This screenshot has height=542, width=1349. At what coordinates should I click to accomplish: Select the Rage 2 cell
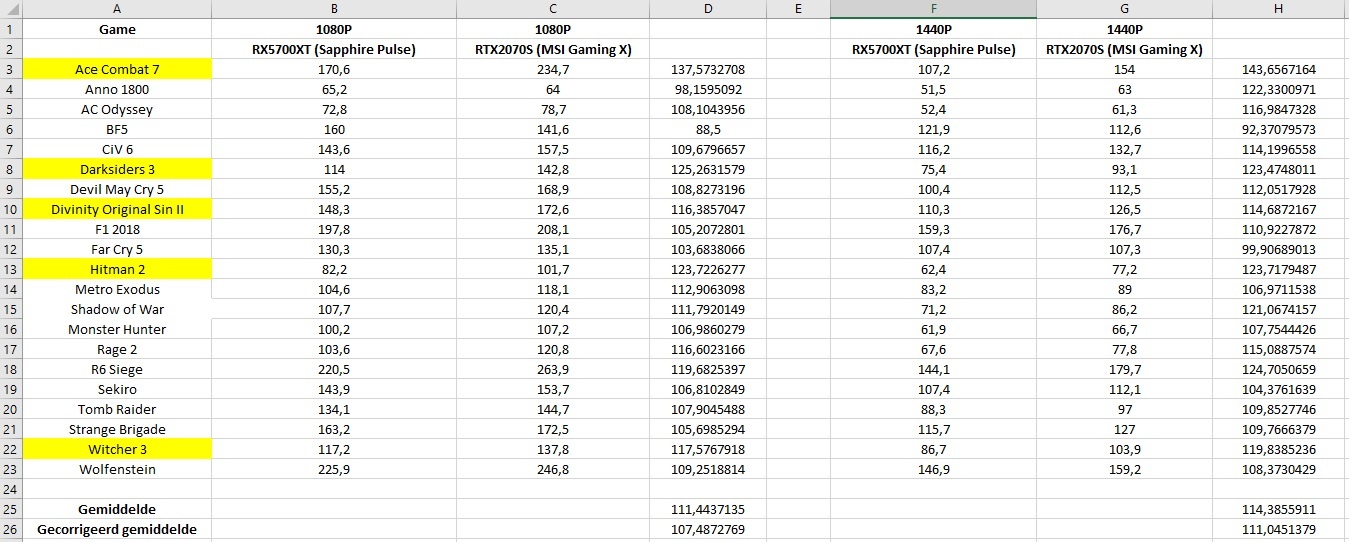(117, 349)
